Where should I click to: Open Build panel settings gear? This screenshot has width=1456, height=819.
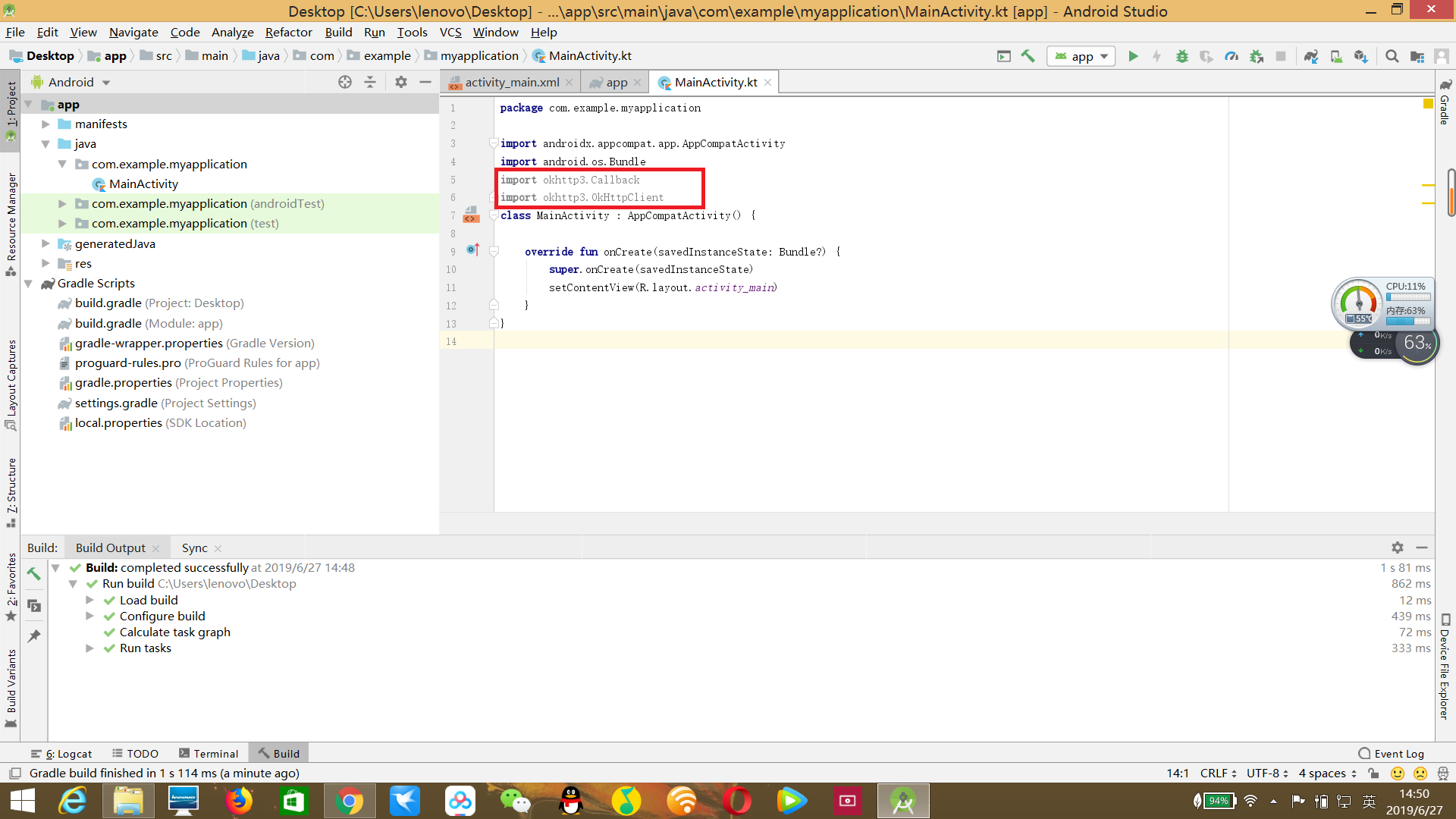pos(1398,548)
